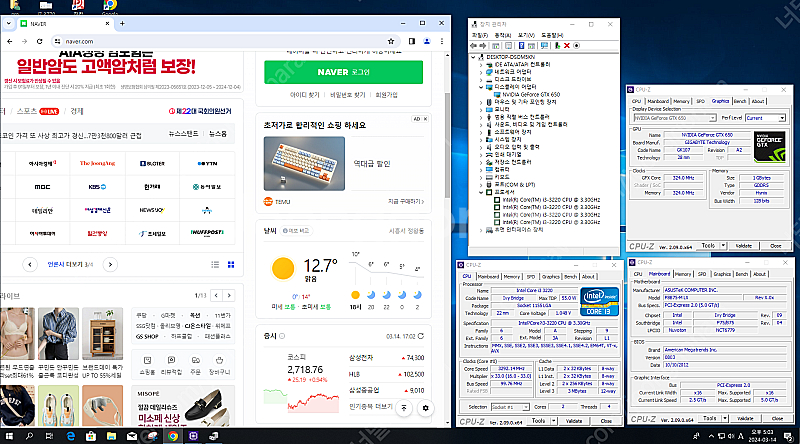Reload the Naver page in Chrome
Screen dimensions: 800x444
(40, 41)
